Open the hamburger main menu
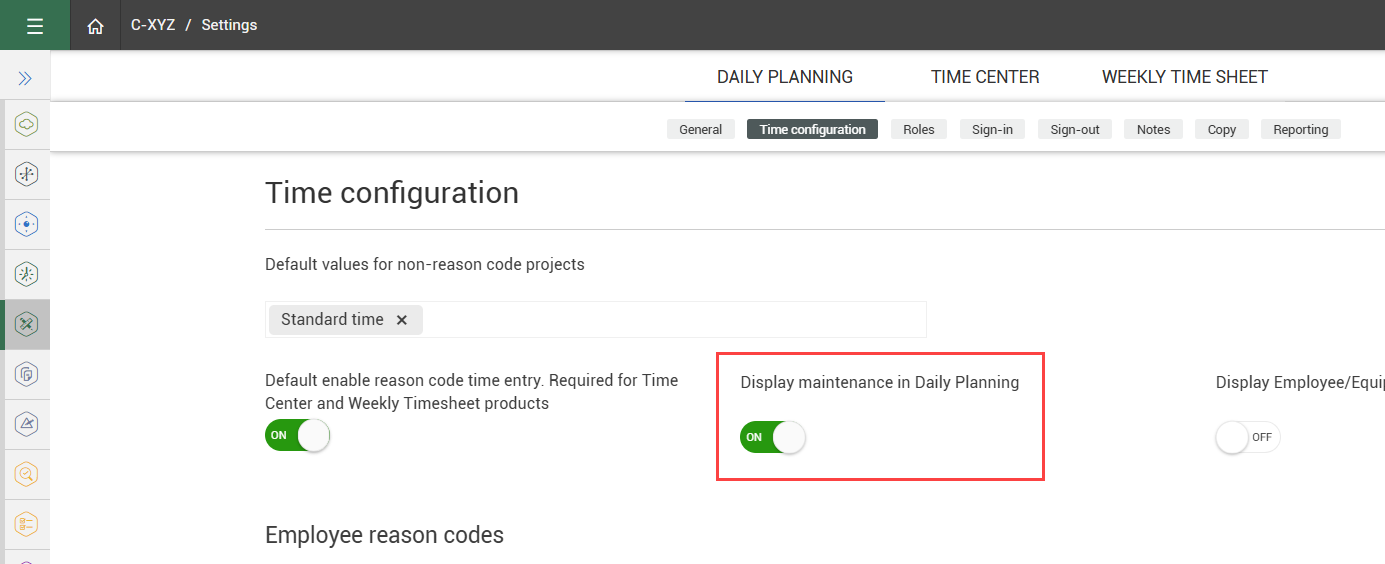Image resolution: width=1385 pixels, height=564 pixels. click(35, 25)
